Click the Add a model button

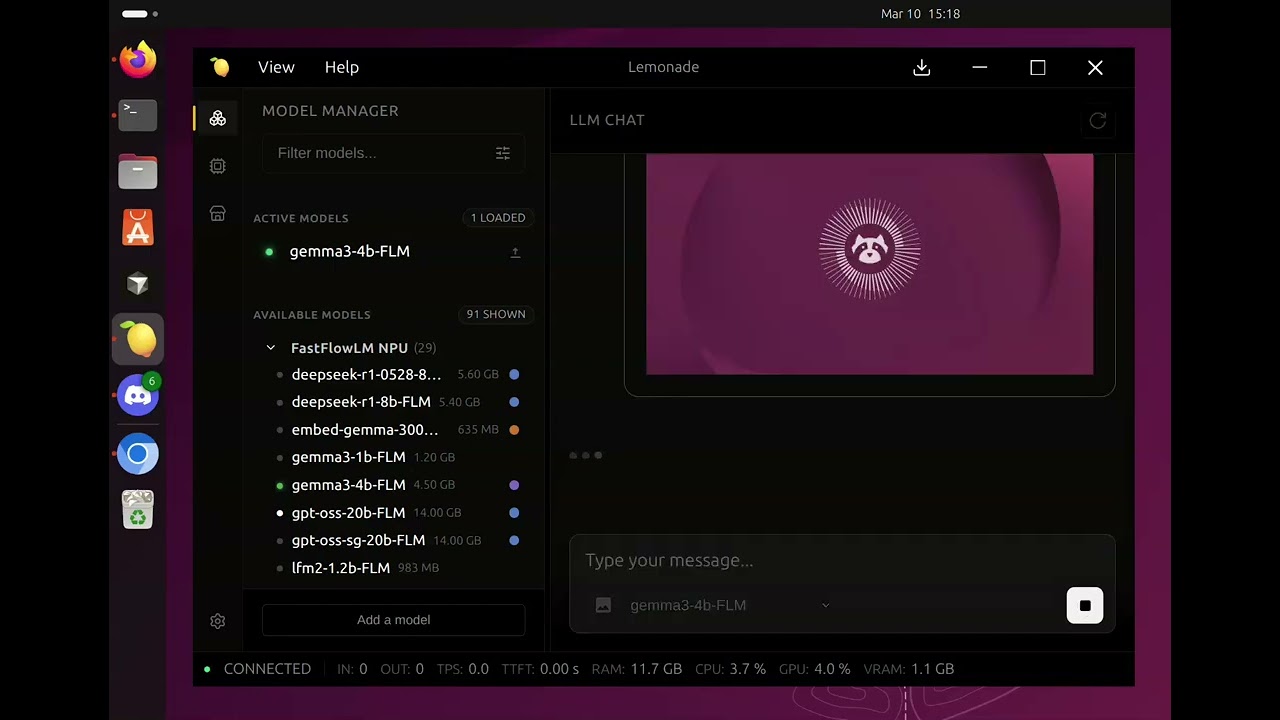(393, 620)
